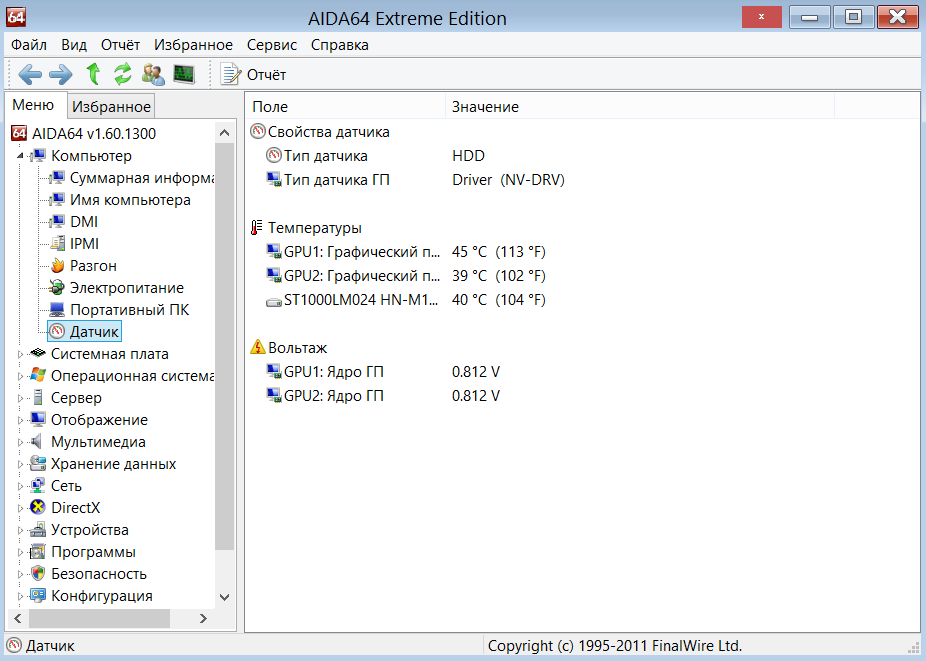Click the tree horizontal scrollbar right arrow

(x=204, y=619)
